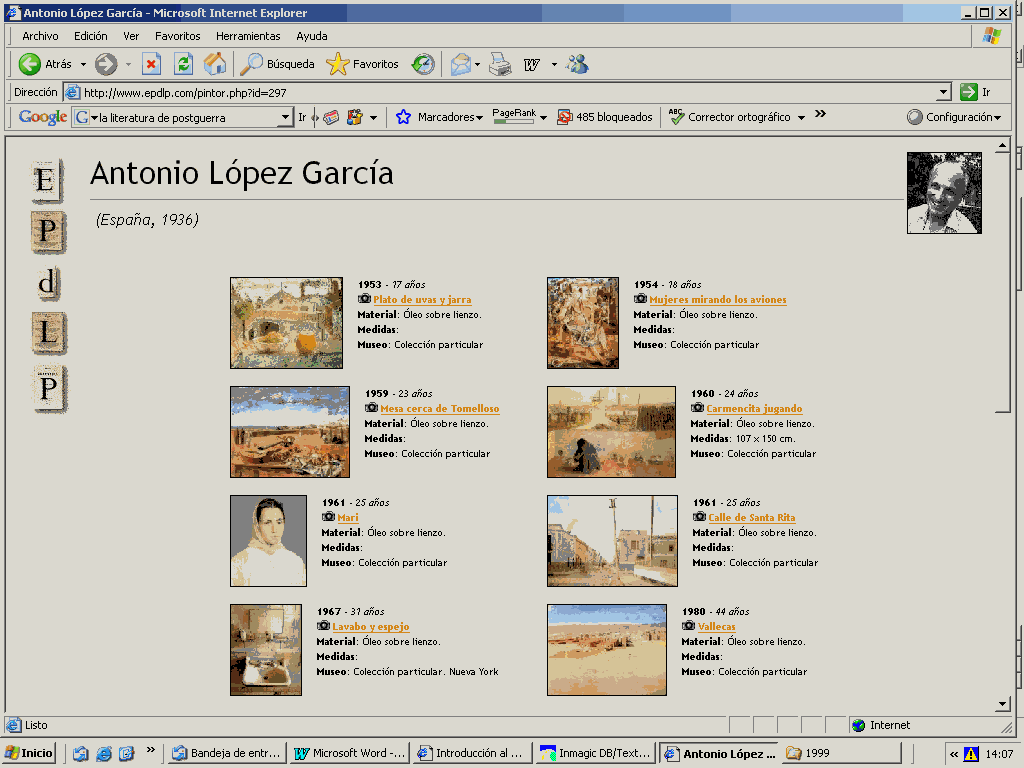This screenshot has height=768, width=1024.
Task: Switch to Microsoft Word taskbar button
Action: [350, 753]
